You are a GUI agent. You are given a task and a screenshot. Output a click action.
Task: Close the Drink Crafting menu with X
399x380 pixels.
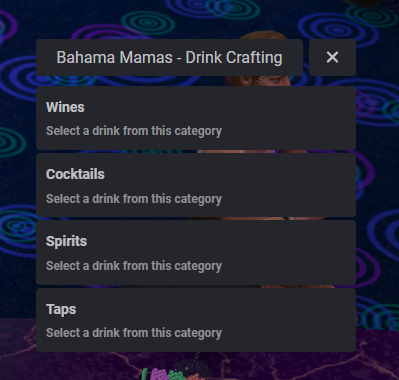coord(332,57)
